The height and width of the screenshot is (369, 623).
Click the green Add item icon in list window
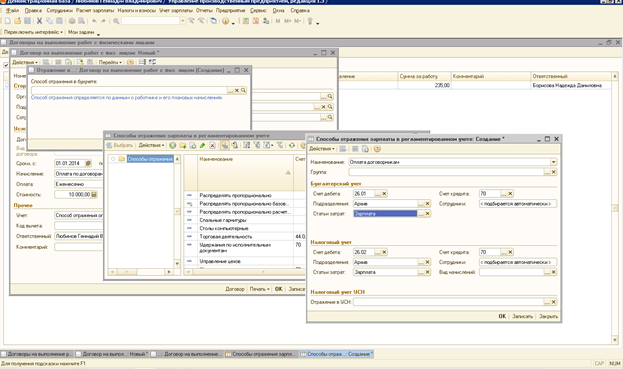pyautogui.click(x=172, y=145)
